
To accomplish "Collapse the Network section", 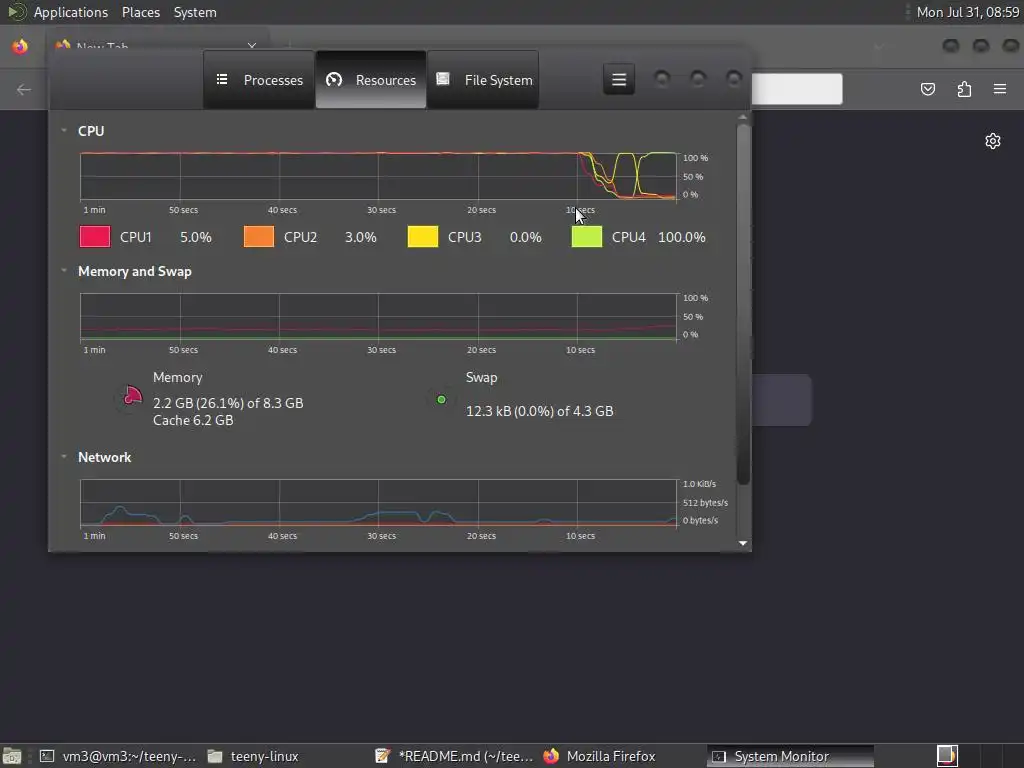I will (x=64, y=457).
